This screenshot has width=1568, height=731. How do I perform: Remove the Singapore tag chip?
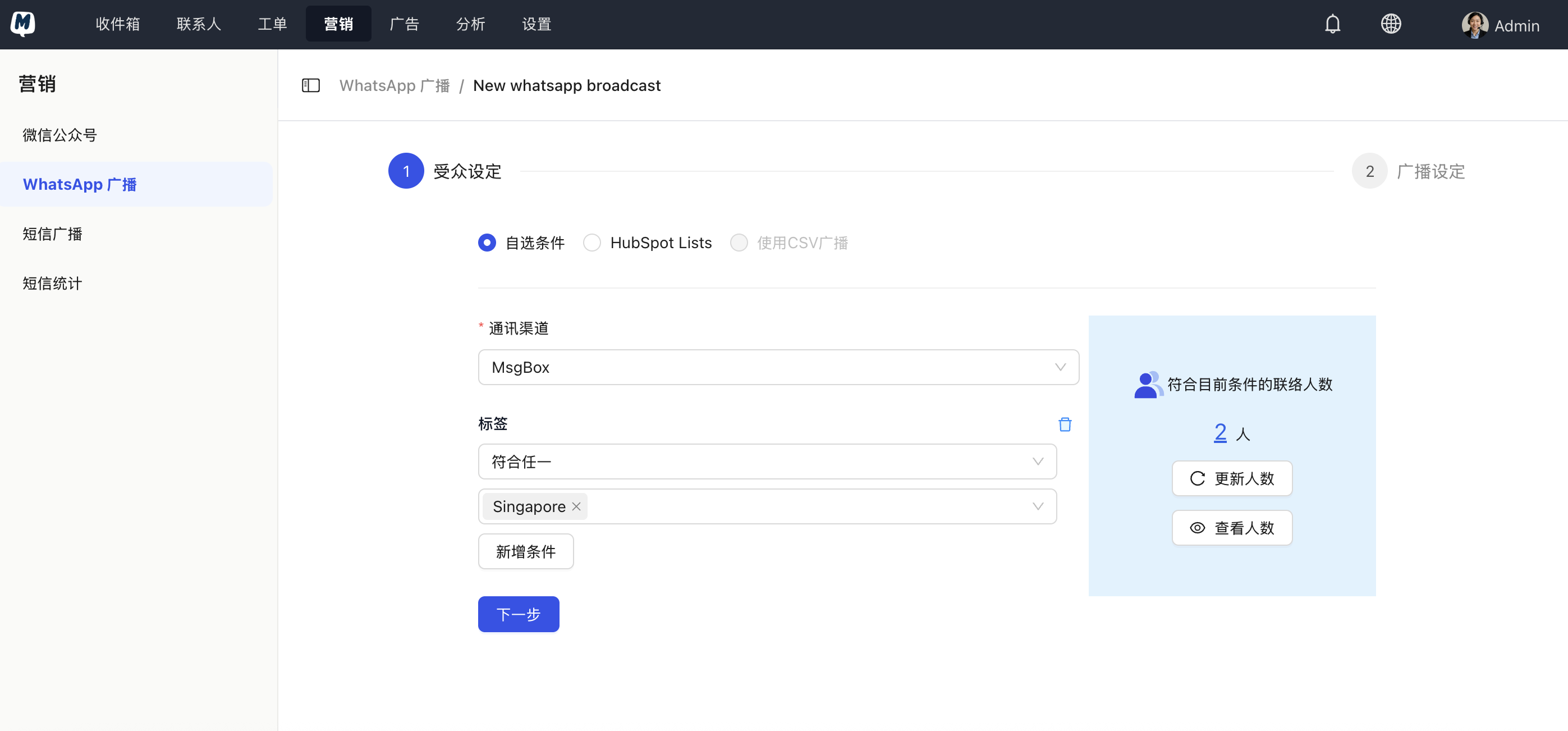pos(576,507)
